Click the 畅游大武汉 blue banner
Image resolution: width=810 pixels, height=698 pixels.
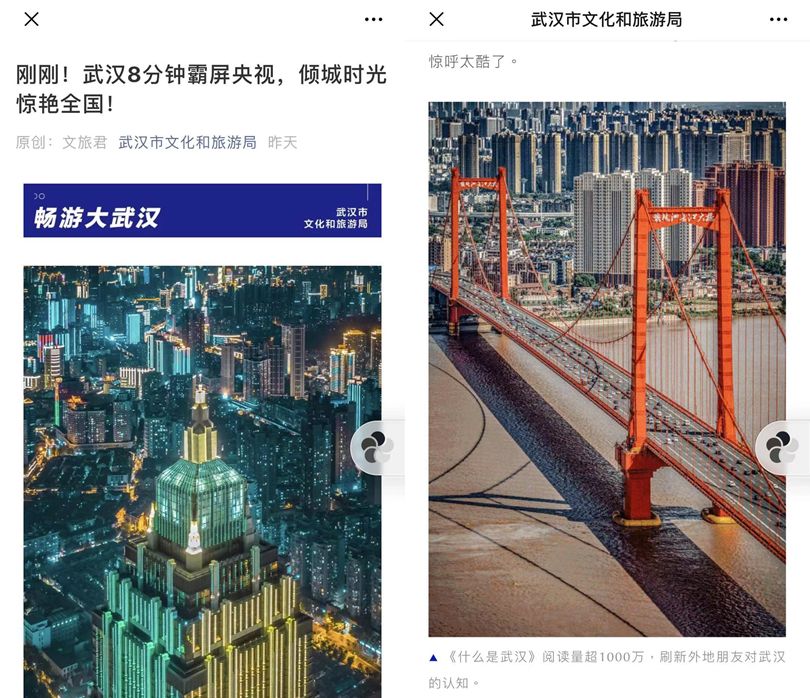tap(202, 210)
